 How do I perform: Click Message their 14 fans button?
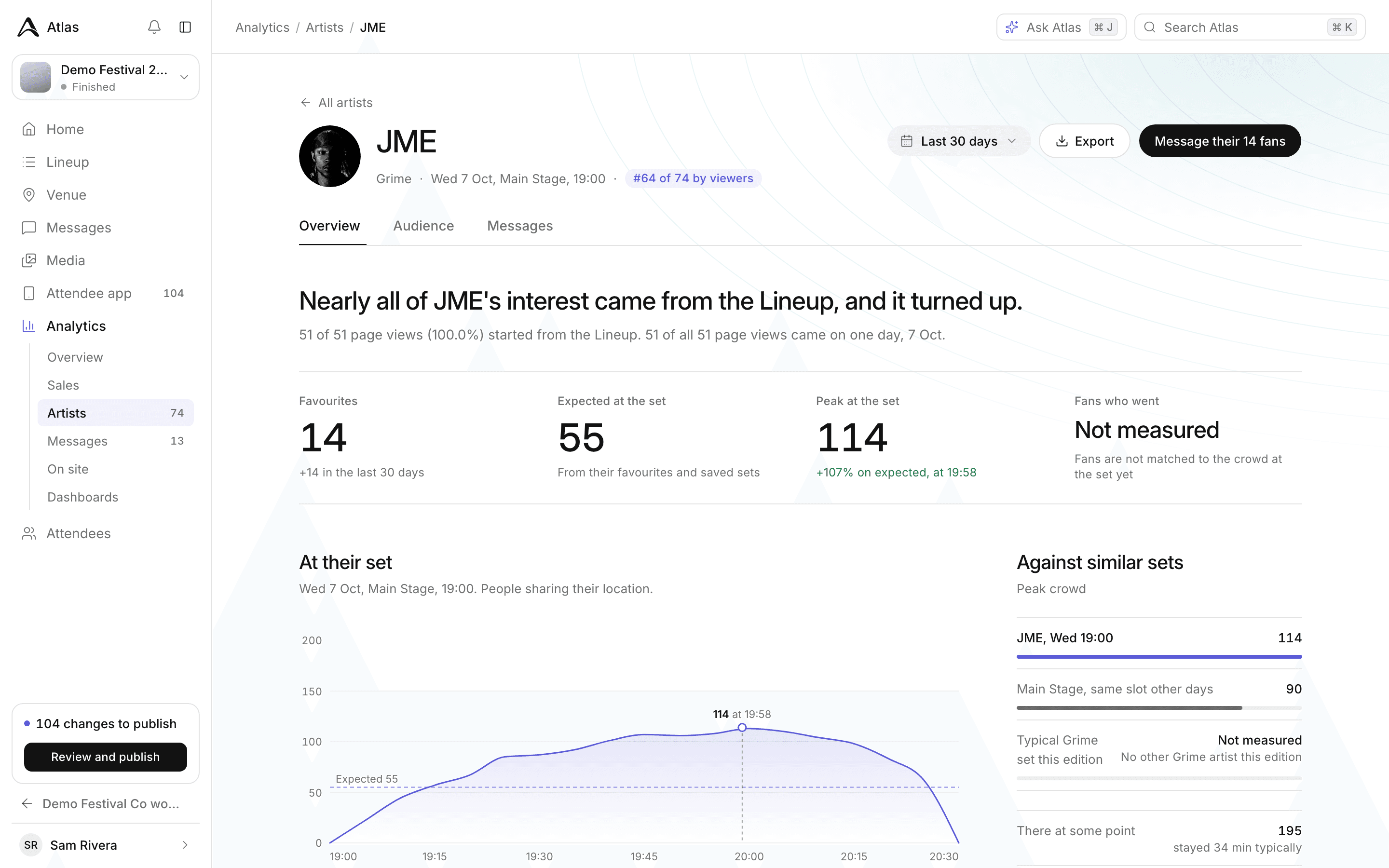click(1220, 141)
